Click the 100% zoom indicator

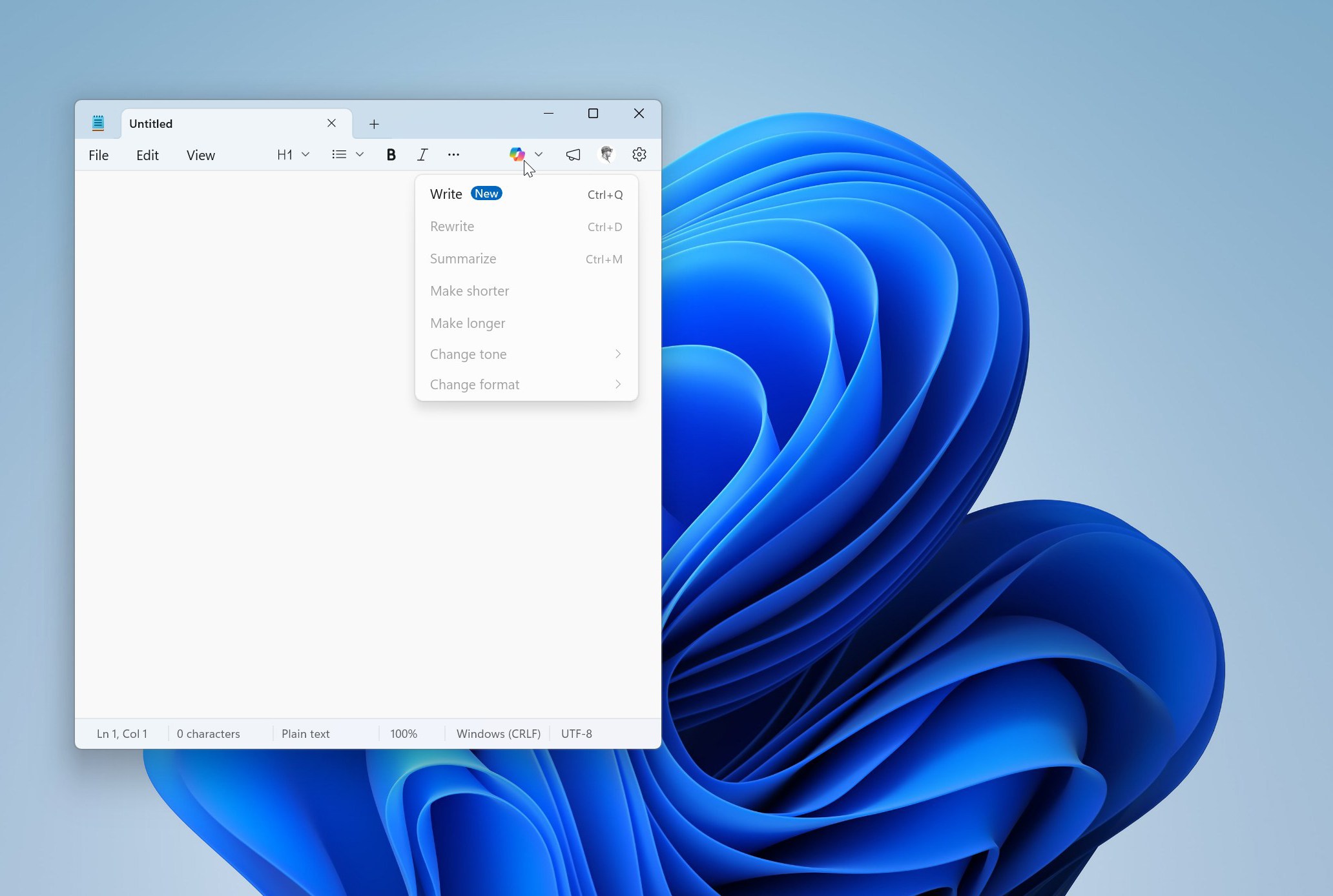[x=404, y=734]
